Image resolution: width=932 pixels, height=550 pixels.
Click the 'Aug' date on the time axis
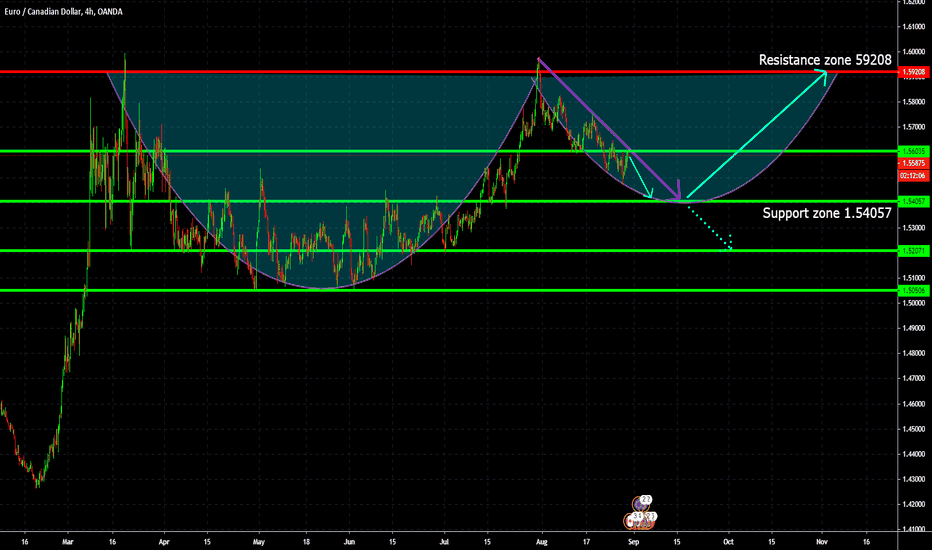click(x=541, y=542)
